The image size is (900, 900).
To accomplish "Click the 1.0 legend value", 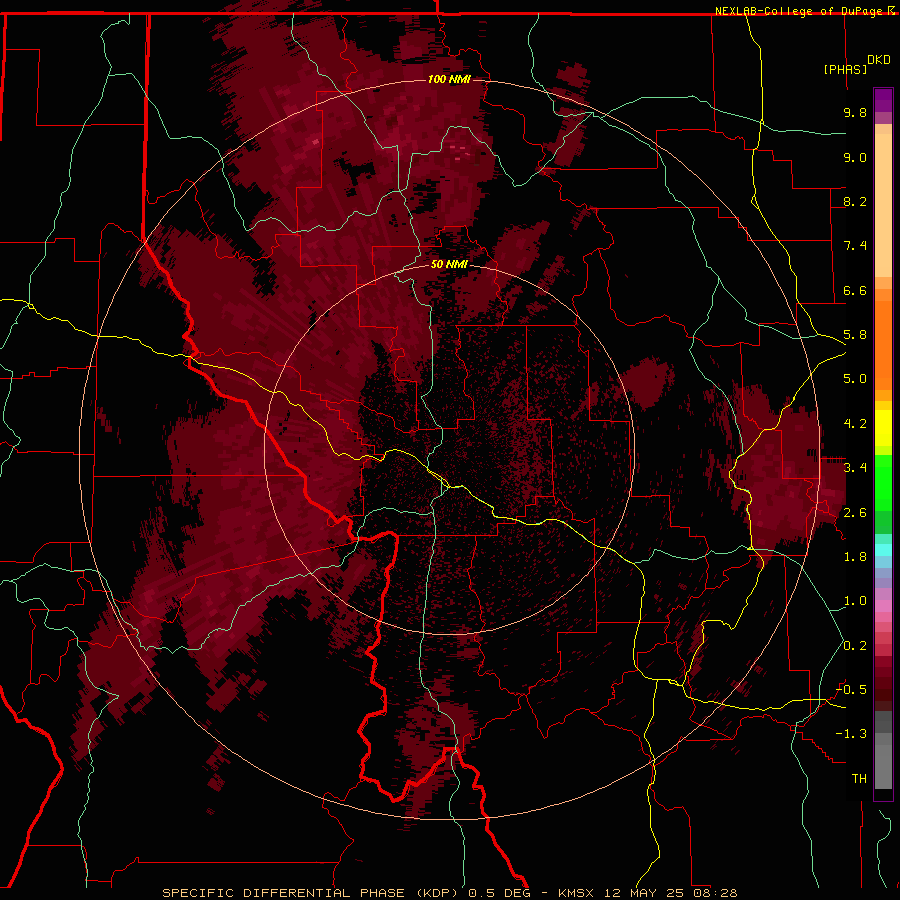I will (x=855, y=601).
